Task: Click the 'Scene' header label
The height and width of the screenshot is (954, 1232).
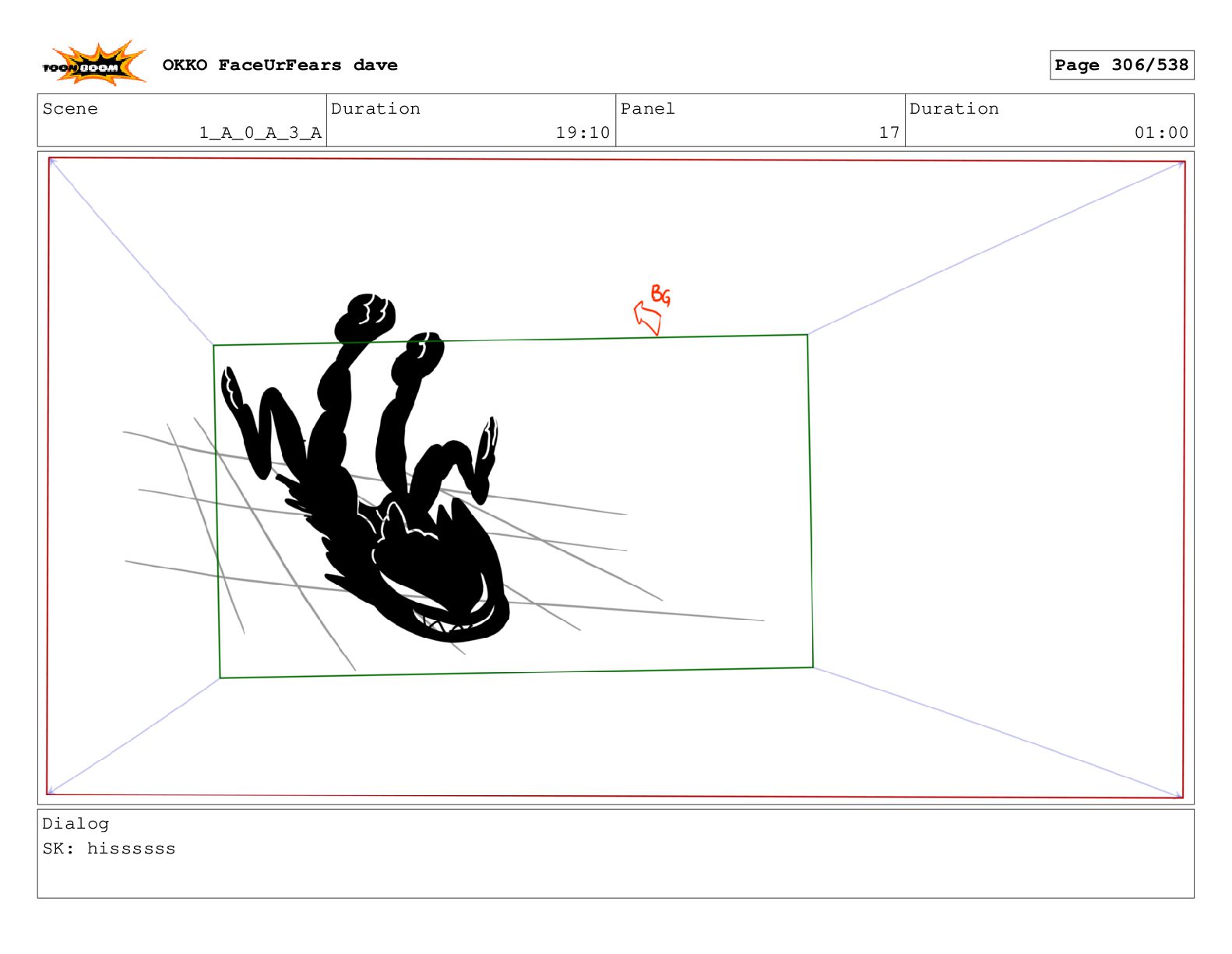Action: click(x=70, y=109)
